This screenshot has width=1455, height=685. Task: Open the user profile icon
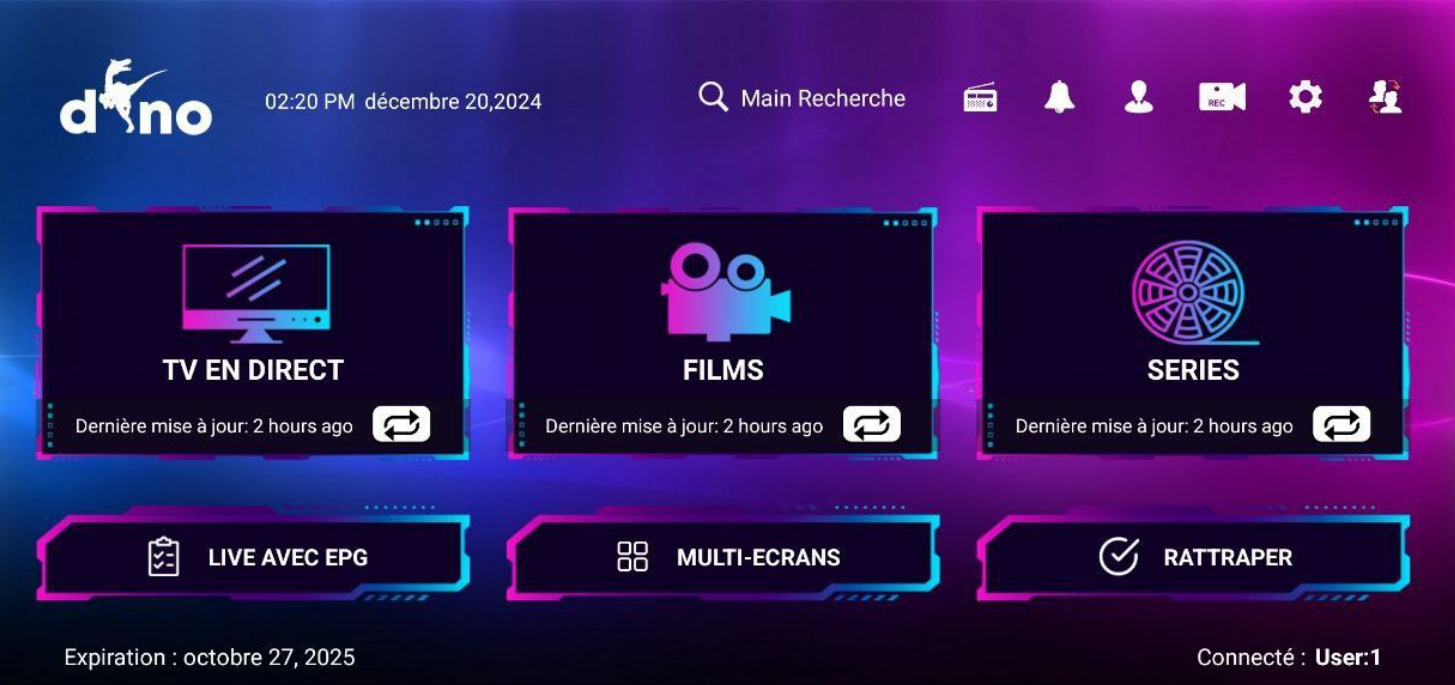point(1138,97)
